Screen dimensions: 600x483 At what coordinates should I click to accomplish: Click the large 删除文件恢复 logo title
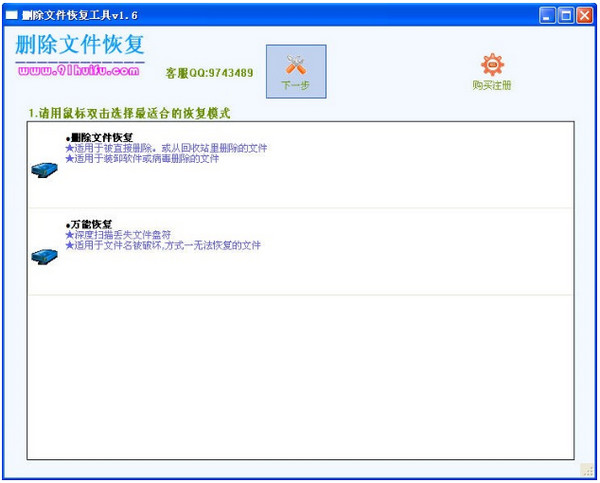pyautogui.click(x=80, y=45)
